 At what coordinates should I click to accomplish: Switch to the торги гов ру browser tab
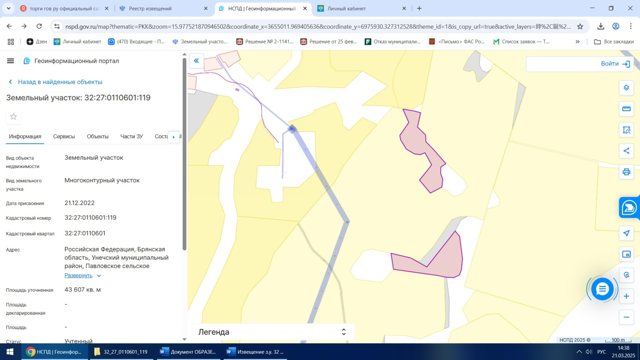[x=64, y=9]
